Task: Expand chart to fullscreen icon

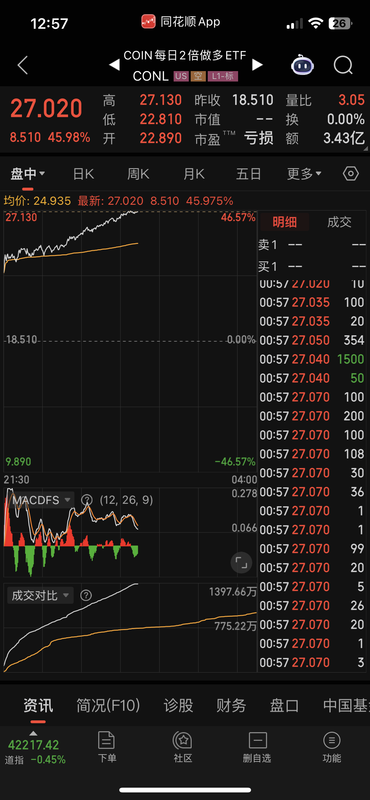Action: click(241, 563)
